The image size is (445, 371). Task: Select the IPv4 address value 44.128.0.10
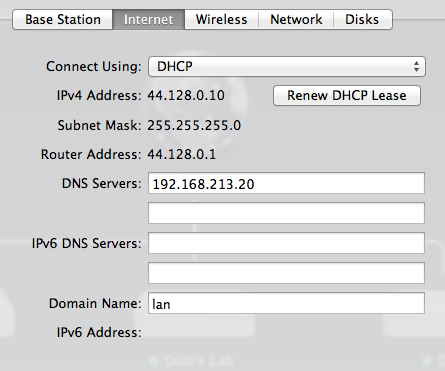pos(186,96)
